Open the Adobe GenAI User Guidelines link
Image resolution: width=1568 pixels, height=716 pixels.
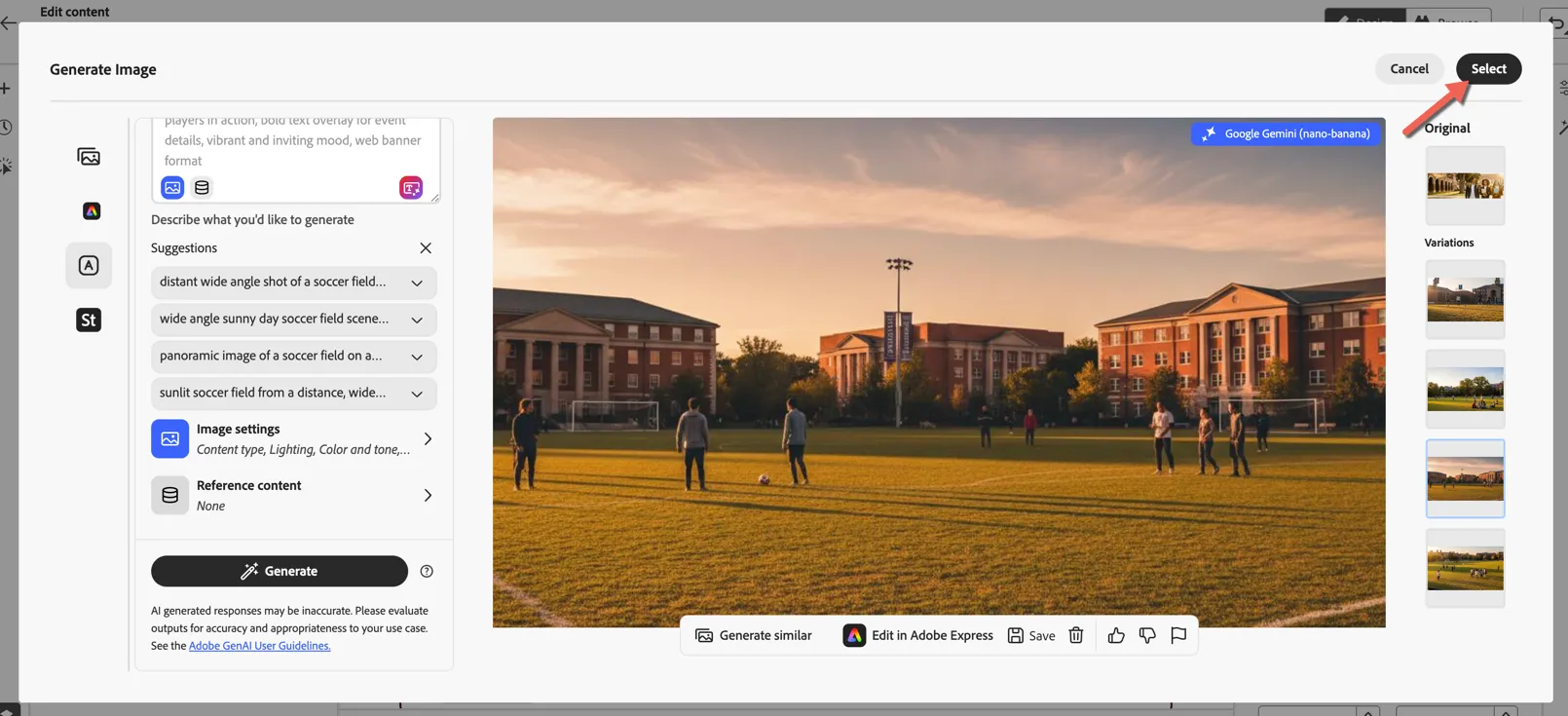[259, 646]
